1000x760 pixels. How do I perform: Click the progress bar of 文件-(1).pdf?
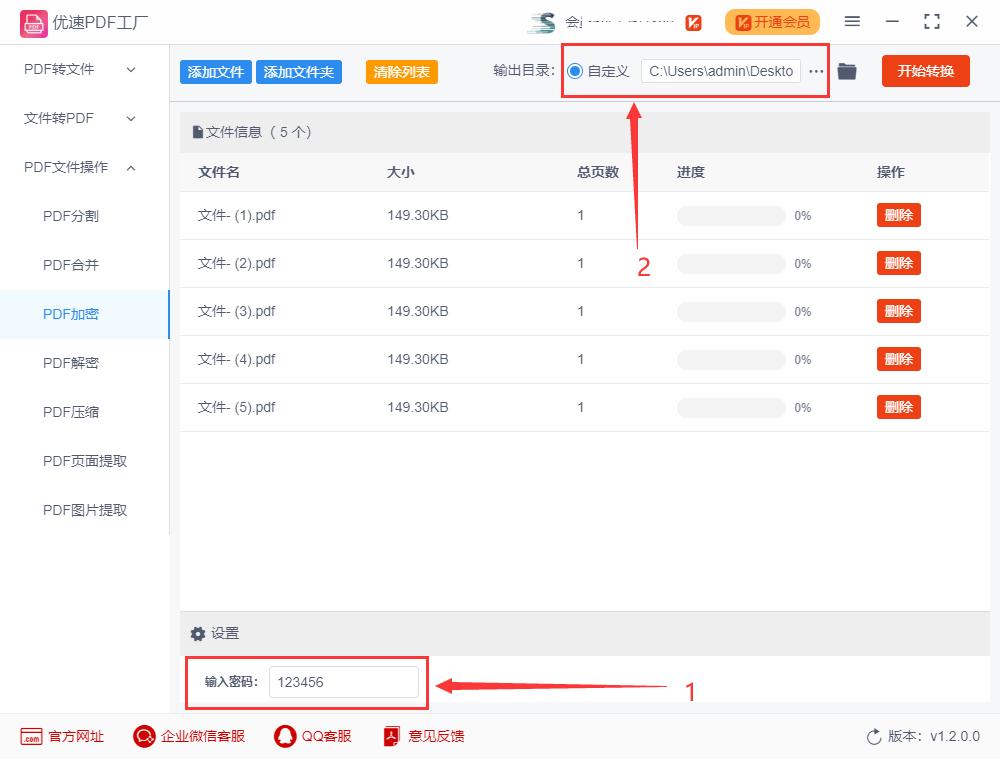pos(730,215)
